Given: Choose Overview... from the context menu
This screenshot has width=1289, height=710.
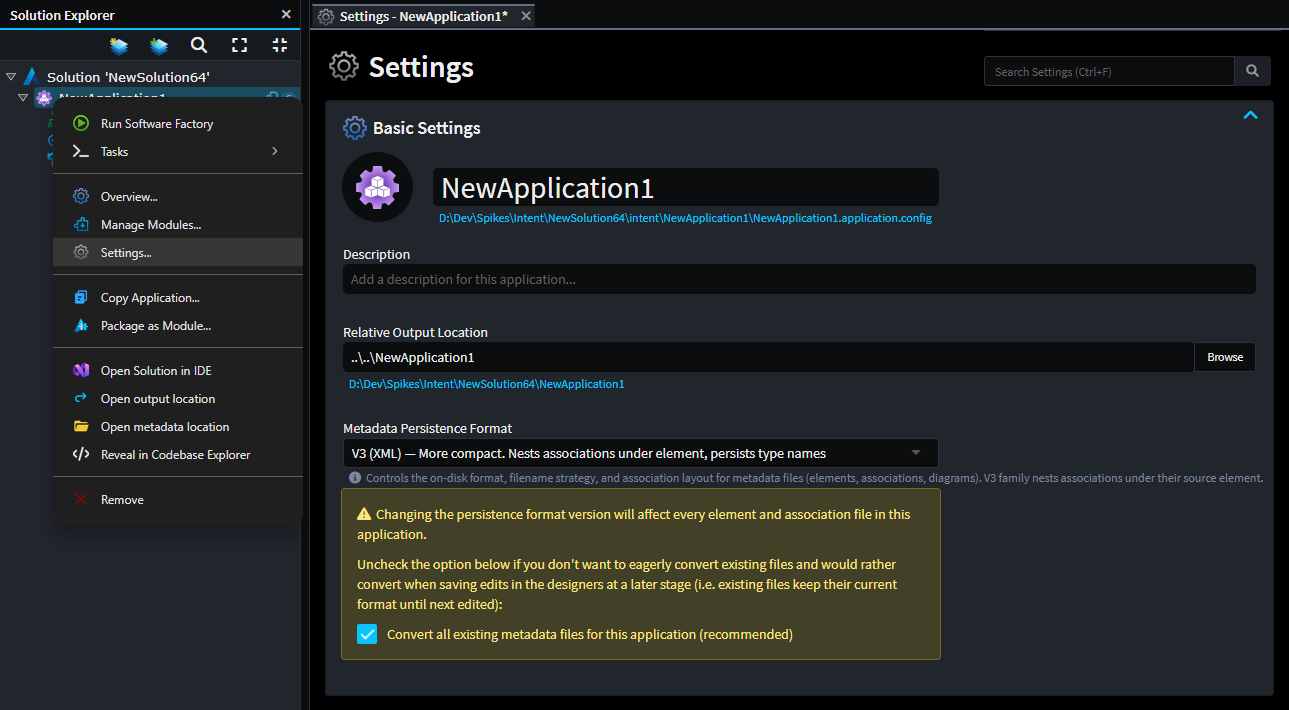Looking at the screenshot, I should click(178, 197).
